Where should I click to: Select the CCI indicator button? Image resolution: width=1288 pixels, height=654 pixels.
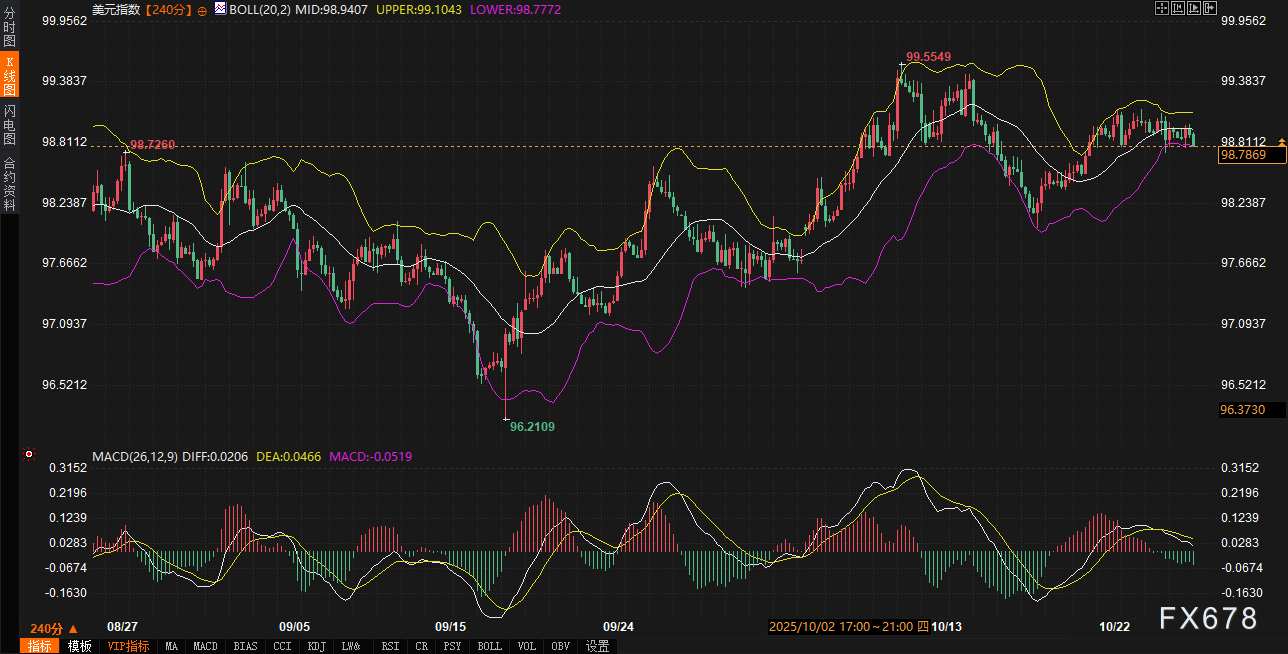click(284, 646)
